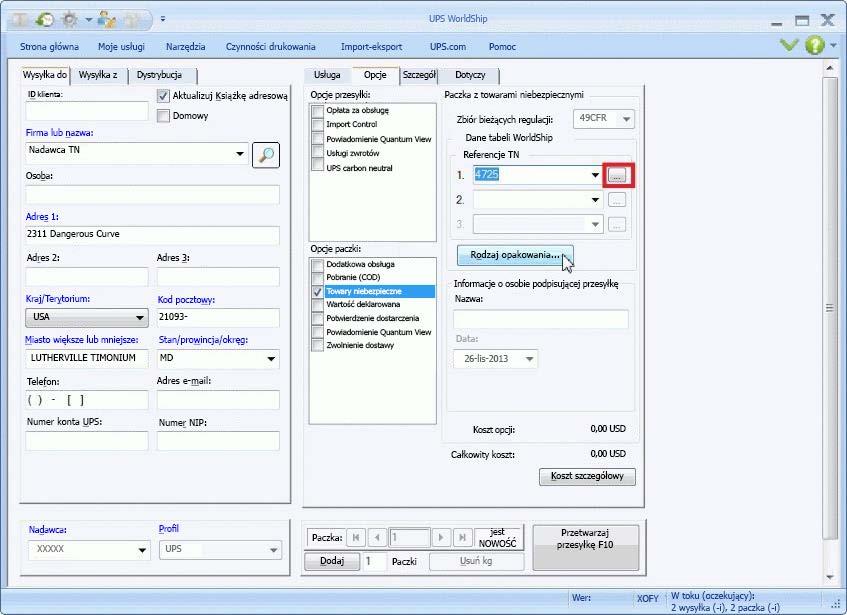Click the vertical scrollbar thumb
Screen dimensions: 847x615
tap(830, 308)
